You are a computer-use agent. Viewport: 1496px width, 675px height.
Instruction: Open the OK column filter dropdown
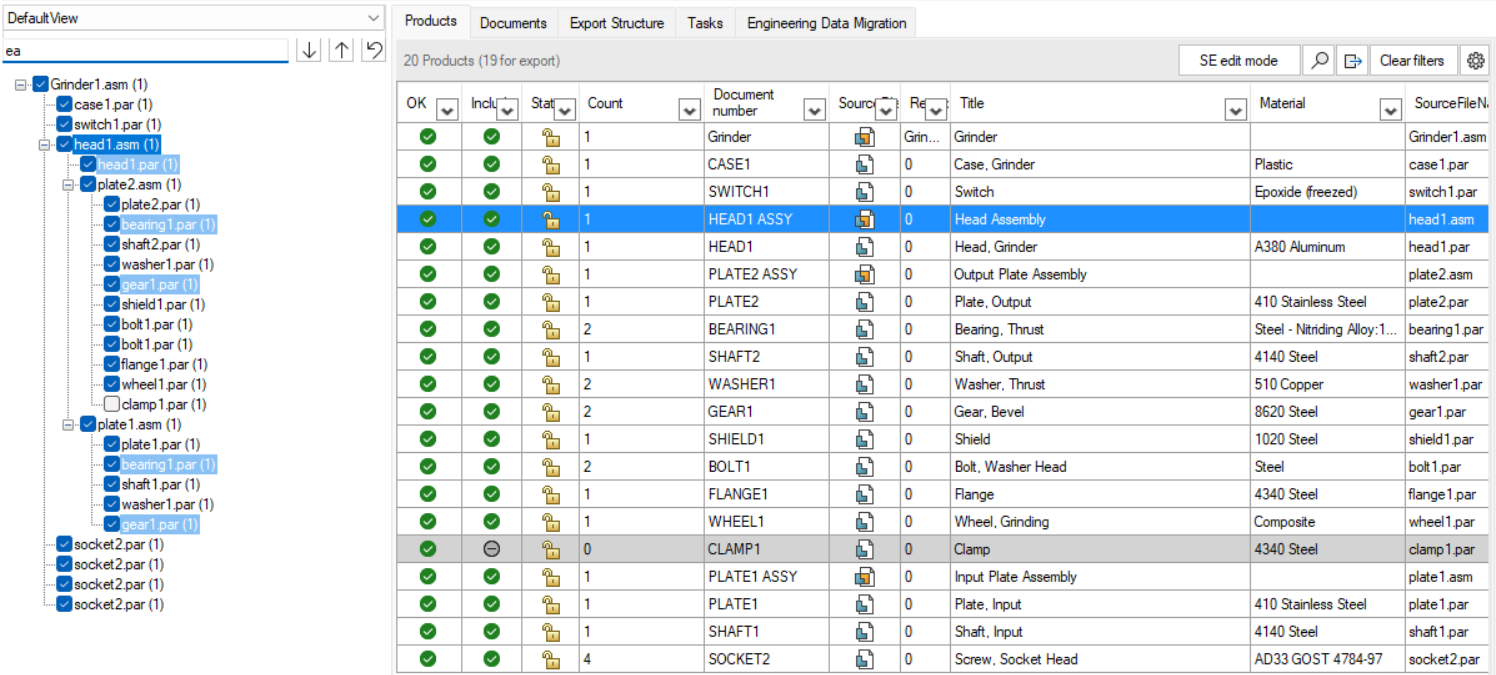447,109
